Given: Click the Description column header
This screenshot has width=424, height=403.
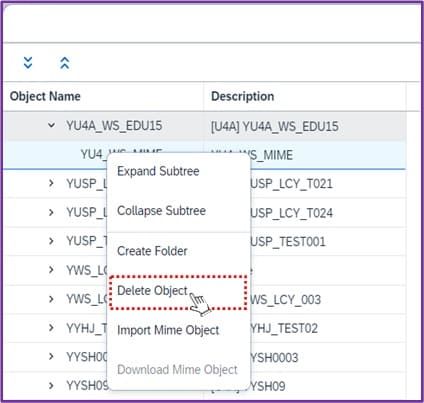Looking at the screenshot, I should (x=243, y=96).
